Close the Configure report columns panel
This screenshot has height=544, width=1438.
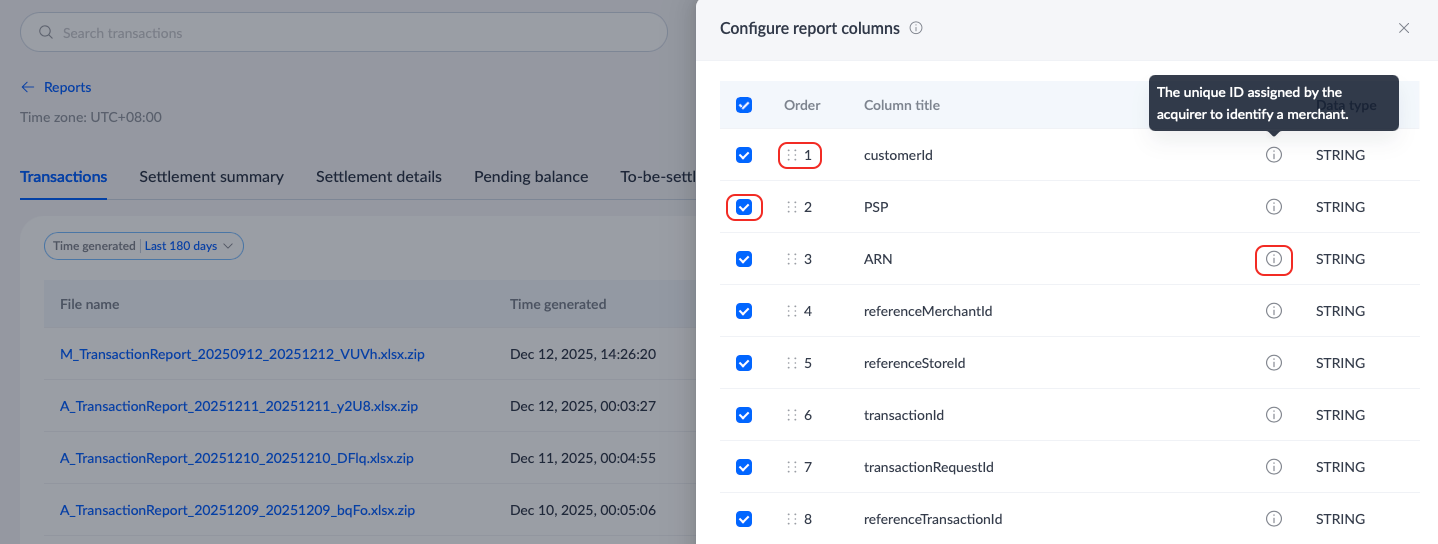(x=1403, y=28)
